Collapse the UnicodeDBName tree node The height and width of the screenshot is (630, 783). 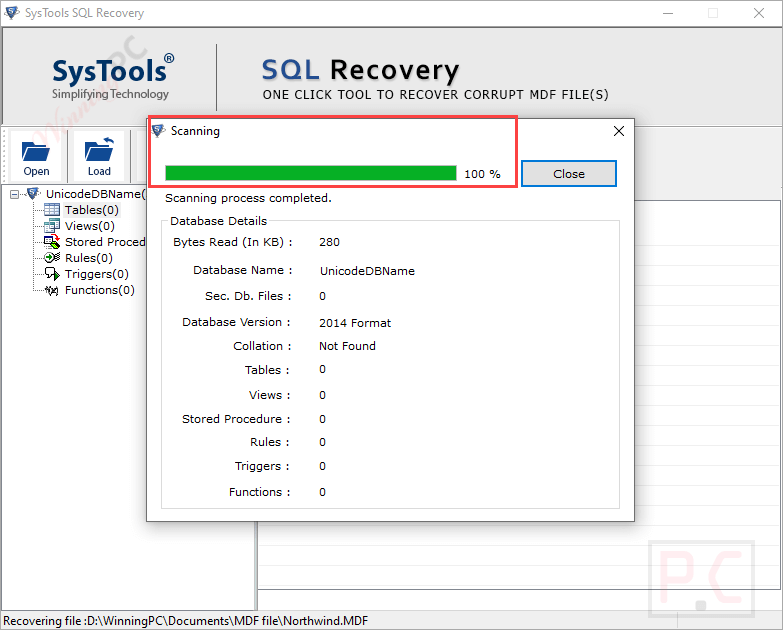point(14,194)
